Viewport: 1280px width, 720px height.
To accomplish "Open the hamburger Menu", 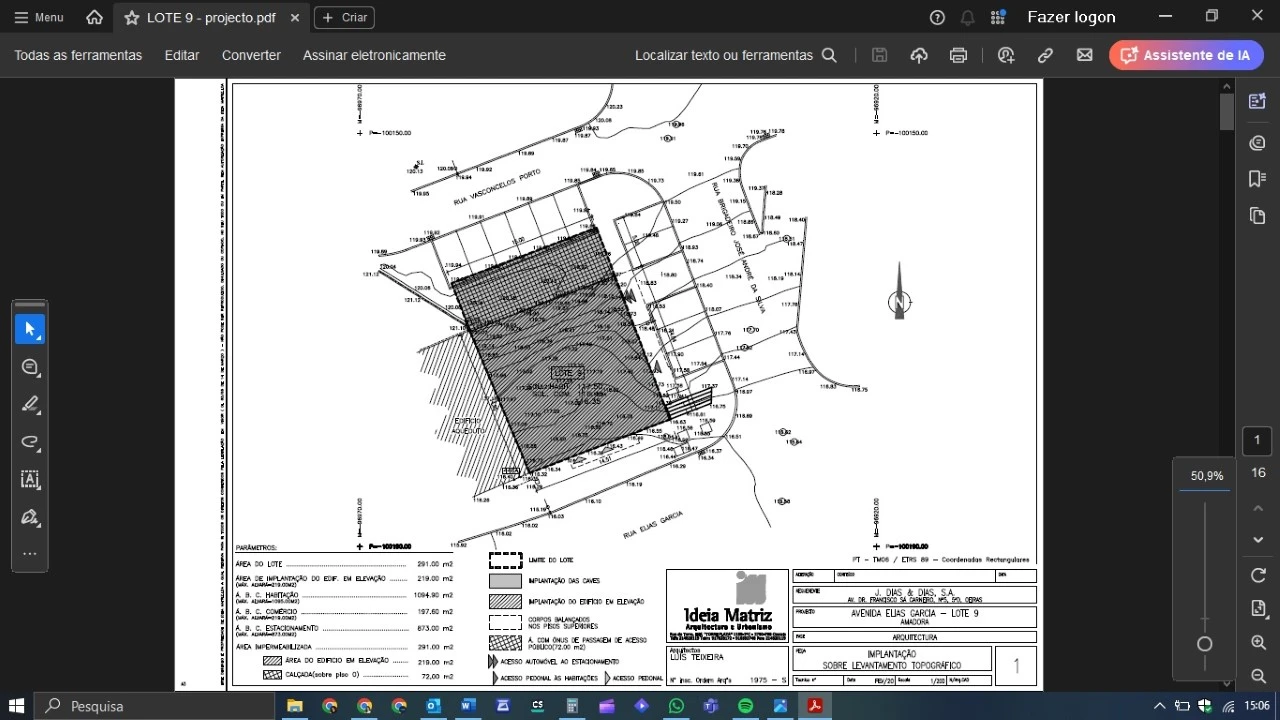I will [x=38, y=16].
